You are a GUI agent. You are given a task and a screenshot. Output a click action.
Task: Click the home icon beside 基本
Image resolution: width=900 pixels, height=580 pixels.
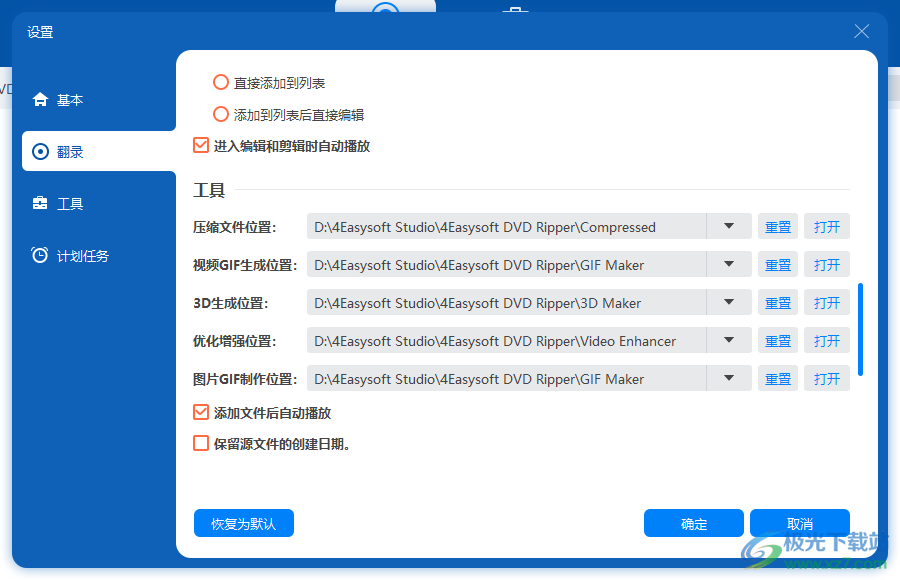pyautogui.click(x=40, y=99)
